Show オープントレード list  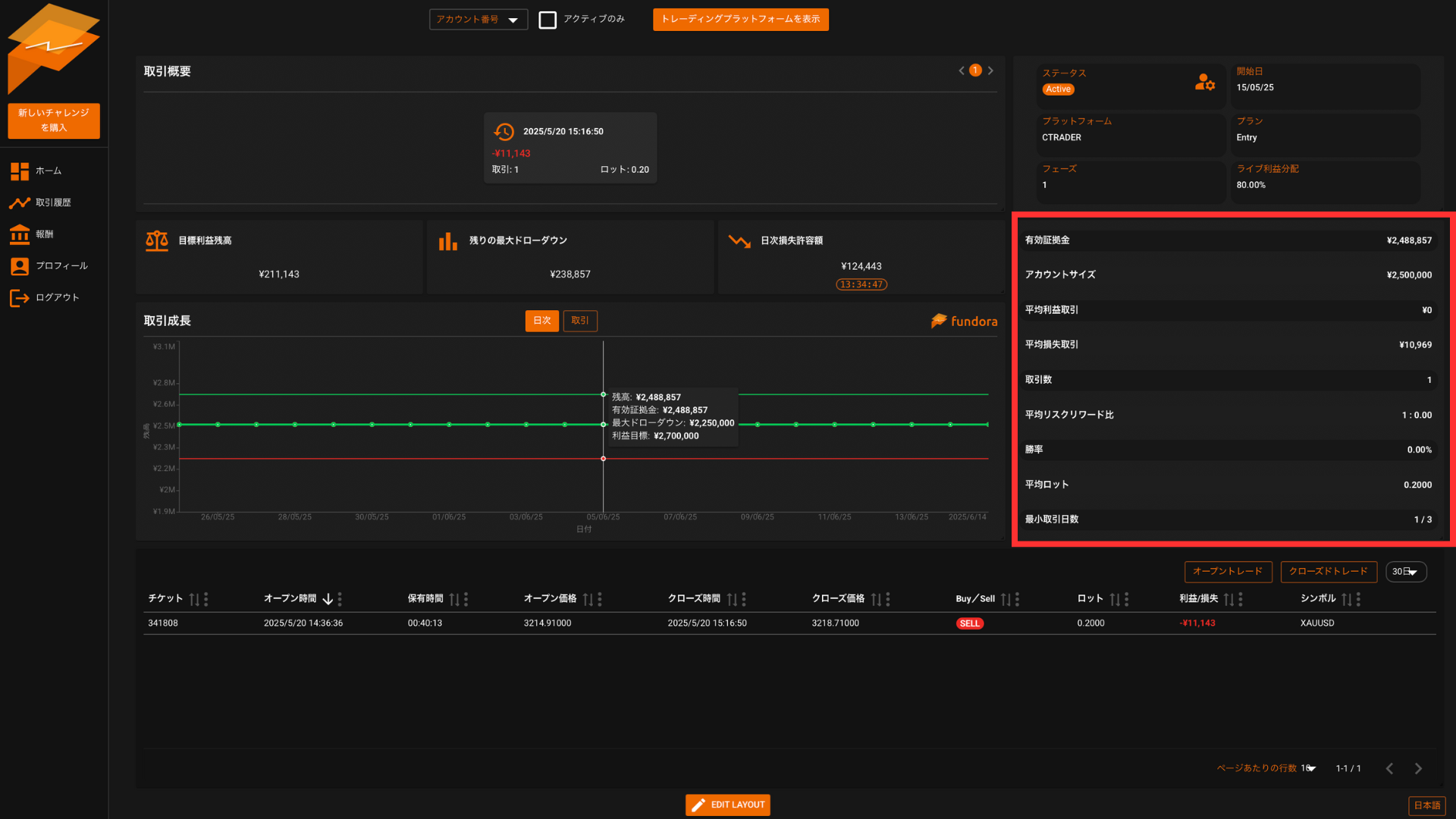click(x=1228, y=572)
